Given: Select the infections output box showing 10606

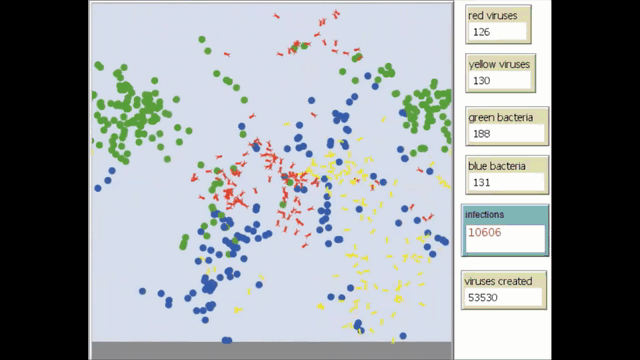Looking at the screenshot, I should click(505, 238).
